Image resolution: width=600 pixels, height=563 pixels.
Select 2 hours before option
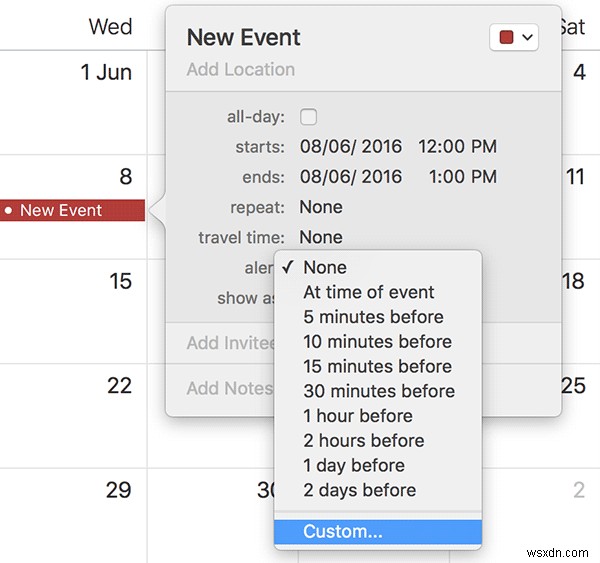point(363,441)
